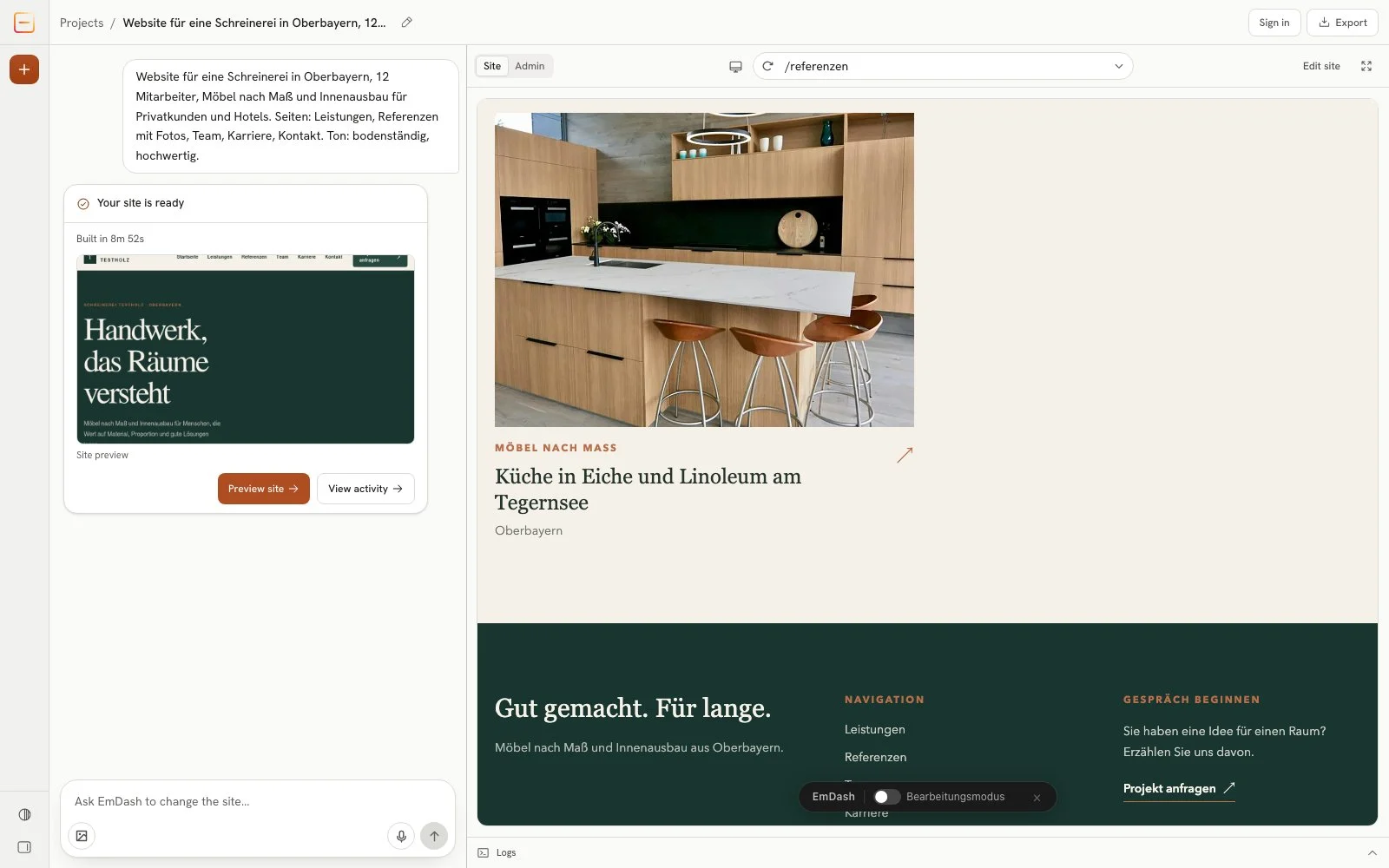Start a new project with plus button
1389x868 pixels.
coord(24,69)
